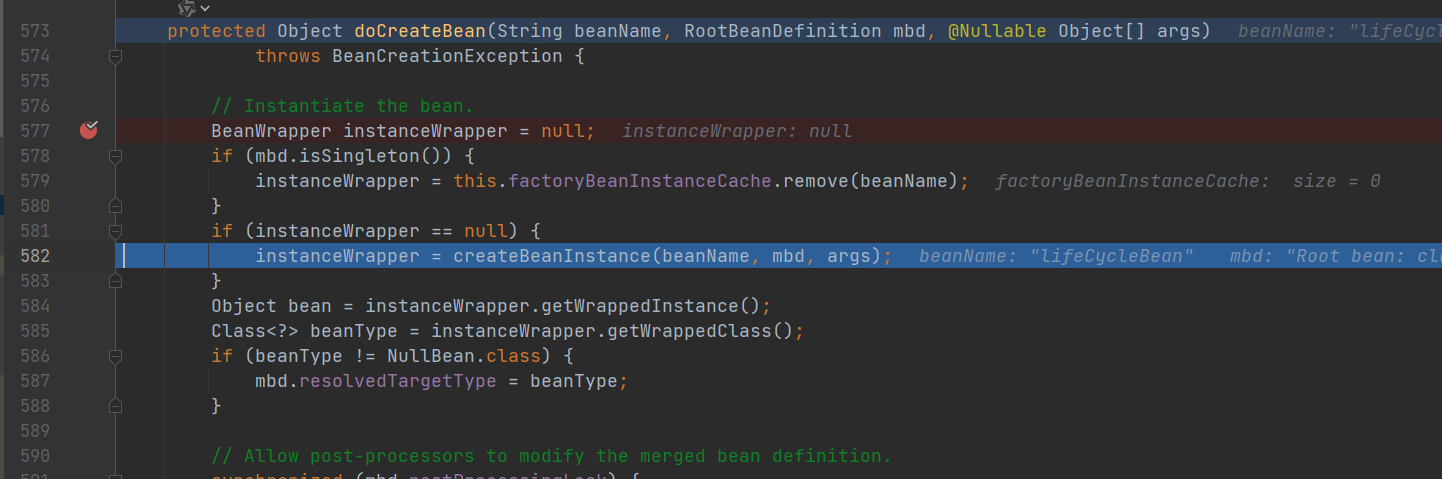The width and height of the screenshot is (1442, 479).
Task: Click line number 585 in the gutter
Action: pyautogui.click(x=34, y=331)
